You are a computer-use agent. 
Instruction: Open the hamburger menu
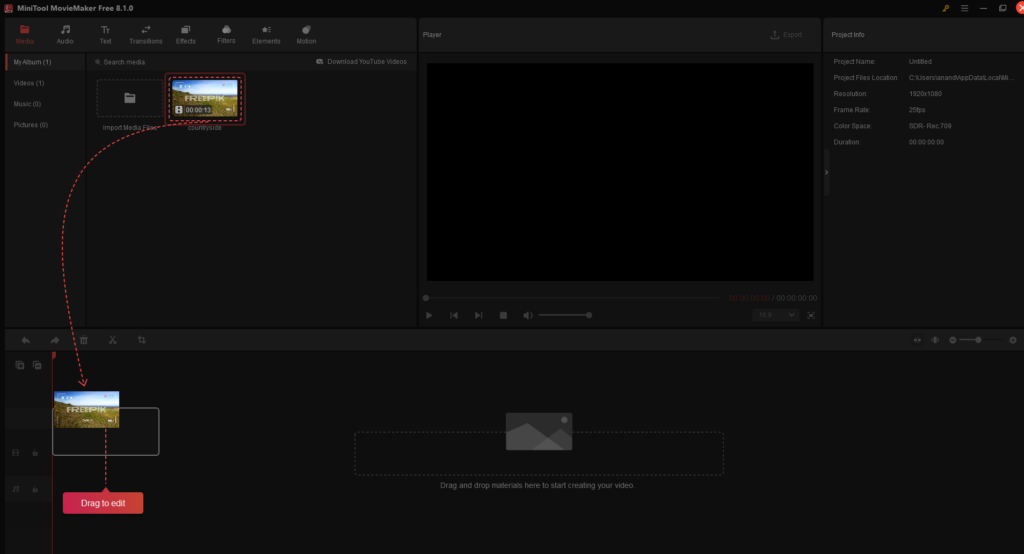point(965,8)
